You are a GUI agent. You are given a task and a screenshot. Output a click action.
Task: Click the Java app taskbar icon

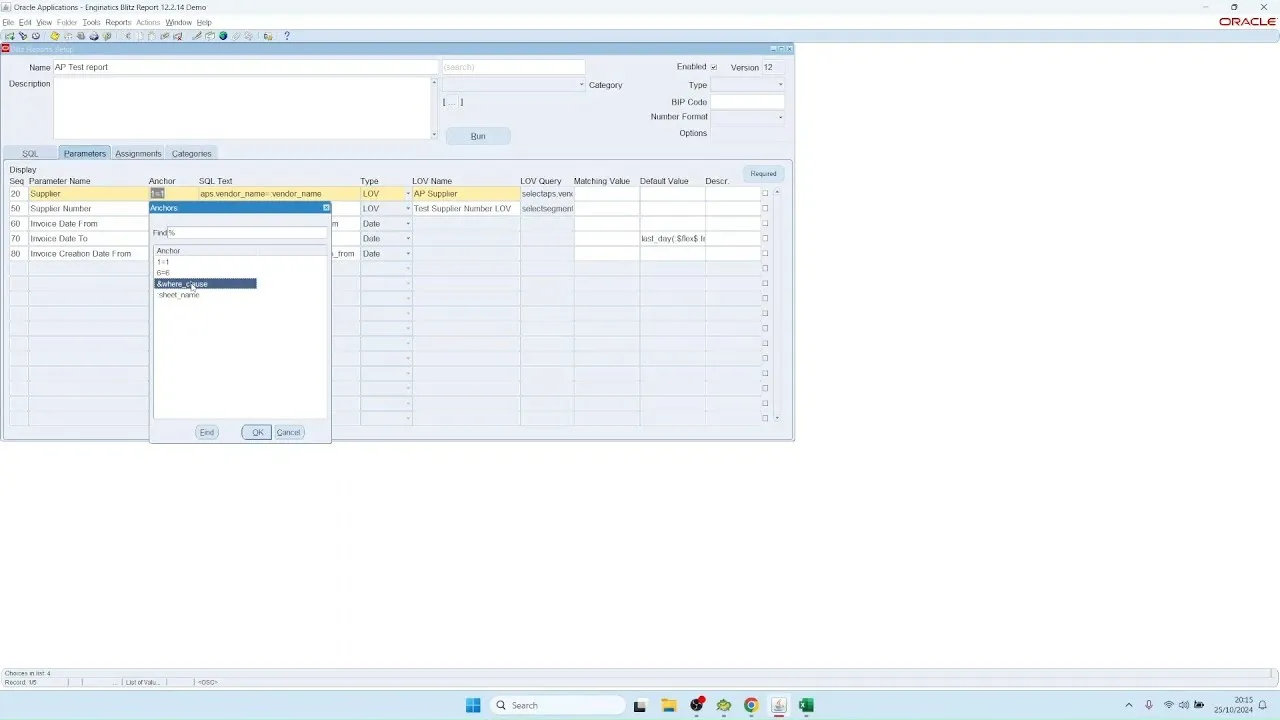(x=779, y=705)
